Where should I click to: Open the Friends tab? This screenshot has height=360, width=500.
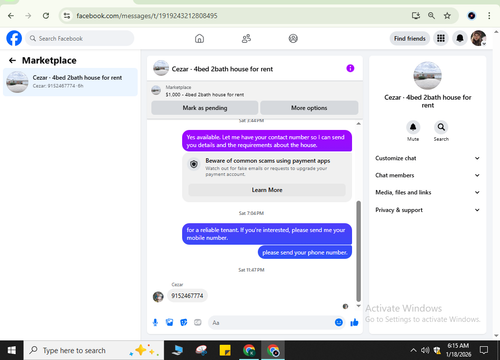(246, 39)
